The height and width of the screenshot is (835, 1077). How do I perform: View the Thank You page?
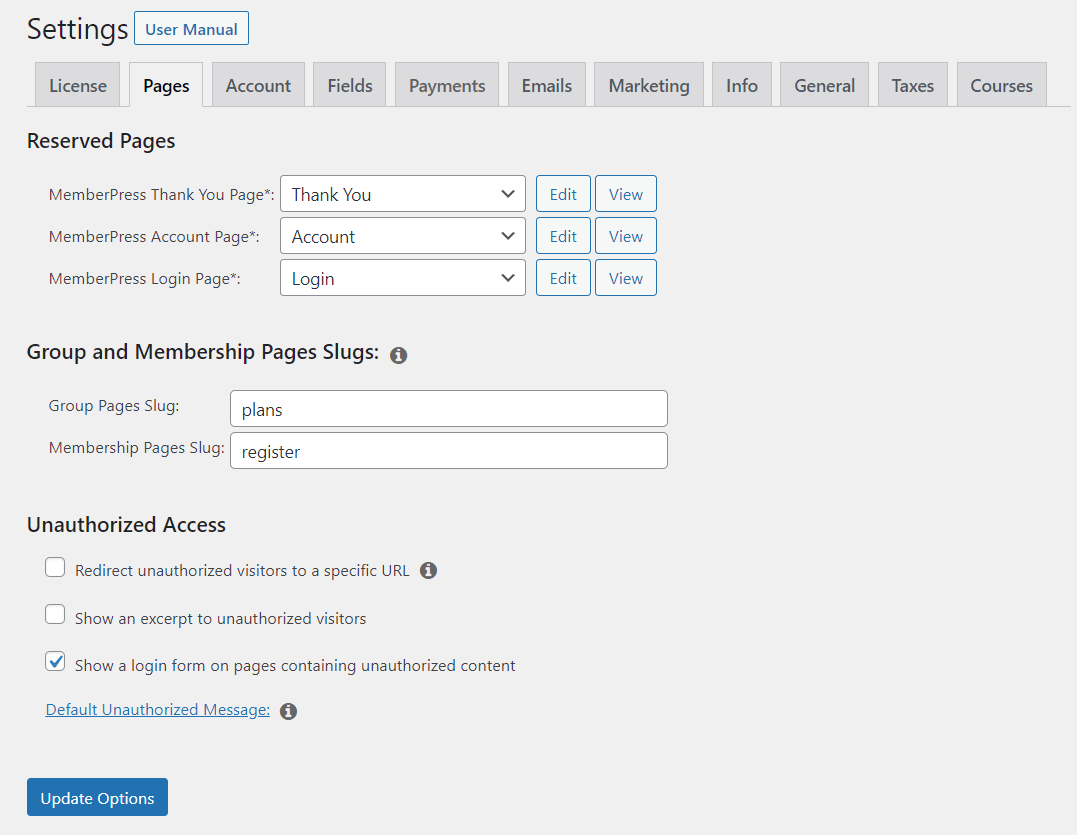coord(626,194)
